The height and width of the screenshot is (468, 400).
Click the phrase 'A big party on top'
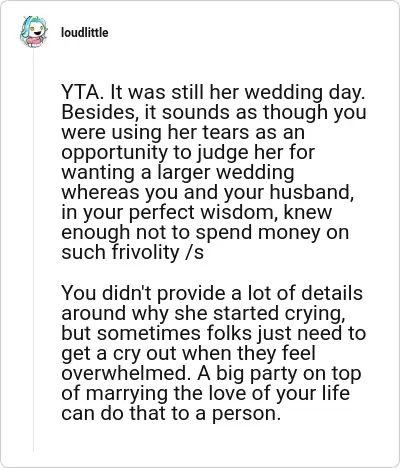(x=279, y=373)
